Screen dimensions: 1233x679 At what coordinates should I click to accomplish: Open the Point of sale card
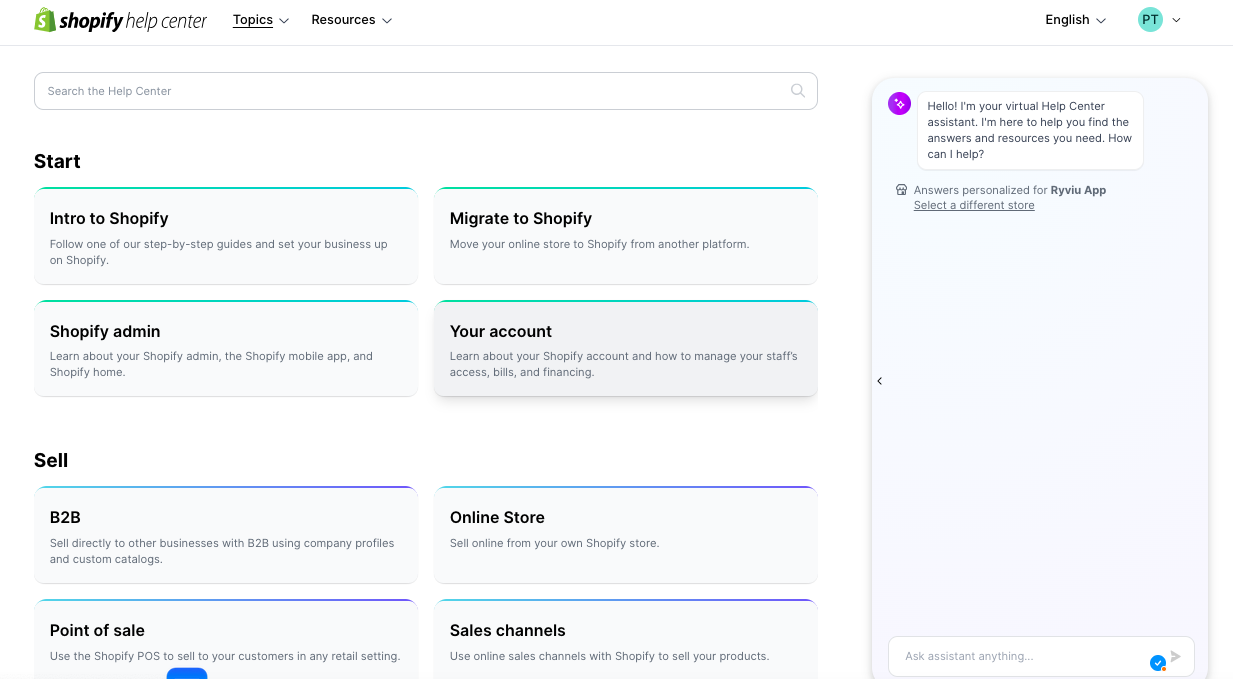(x=226, y=639)
